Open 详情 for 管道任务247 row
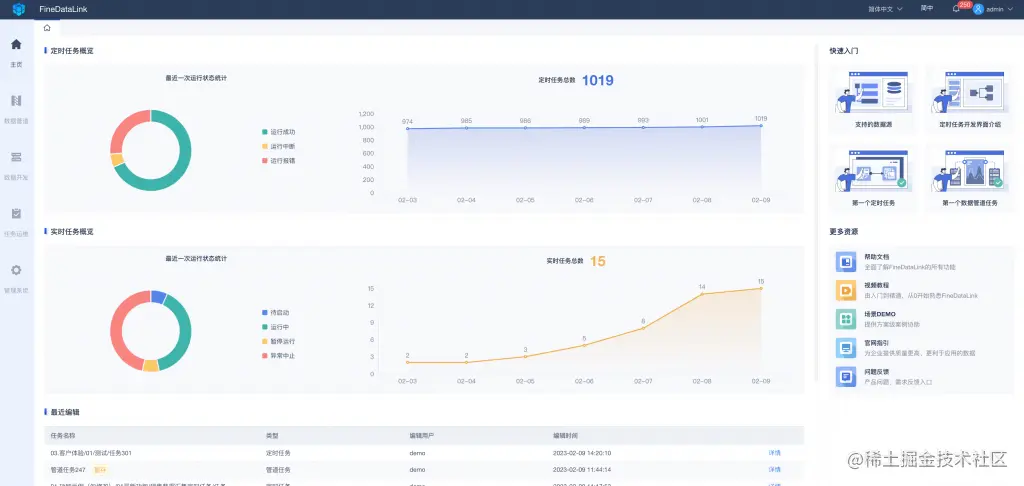 click(x=775, y=470)
